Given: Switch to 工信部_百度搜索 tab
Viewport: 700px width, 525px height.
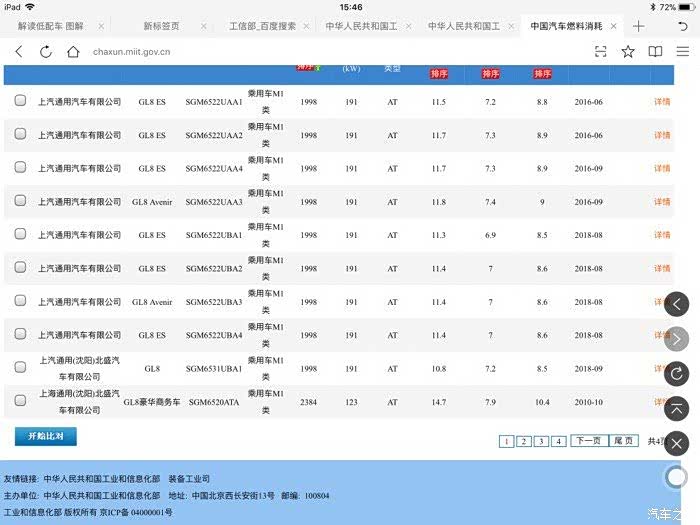Looking at the screenshot, I should [262, 26].
